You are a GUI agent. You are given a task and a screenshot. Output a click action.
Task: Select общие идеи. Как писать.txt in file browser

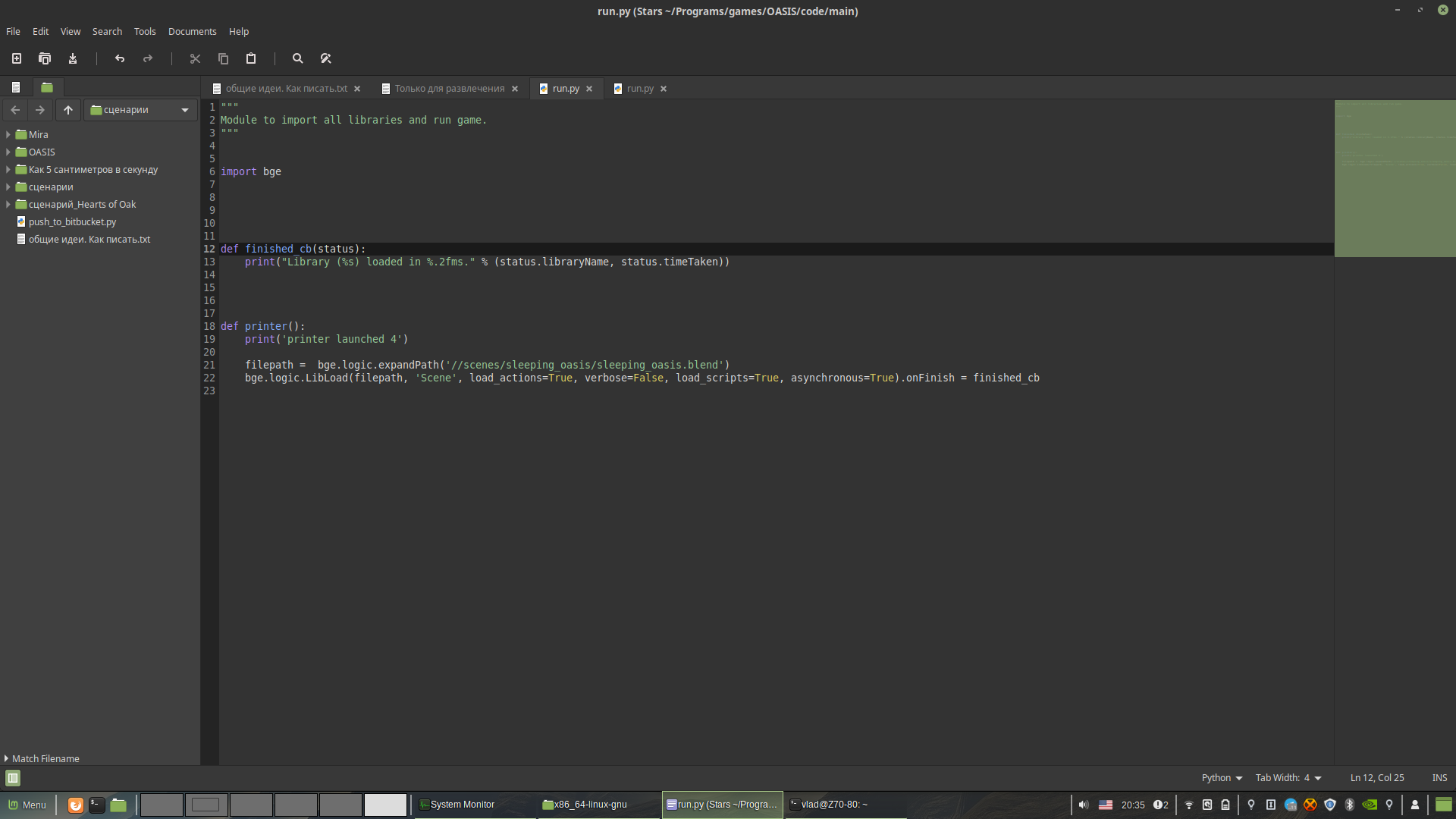tap(89, 239)
